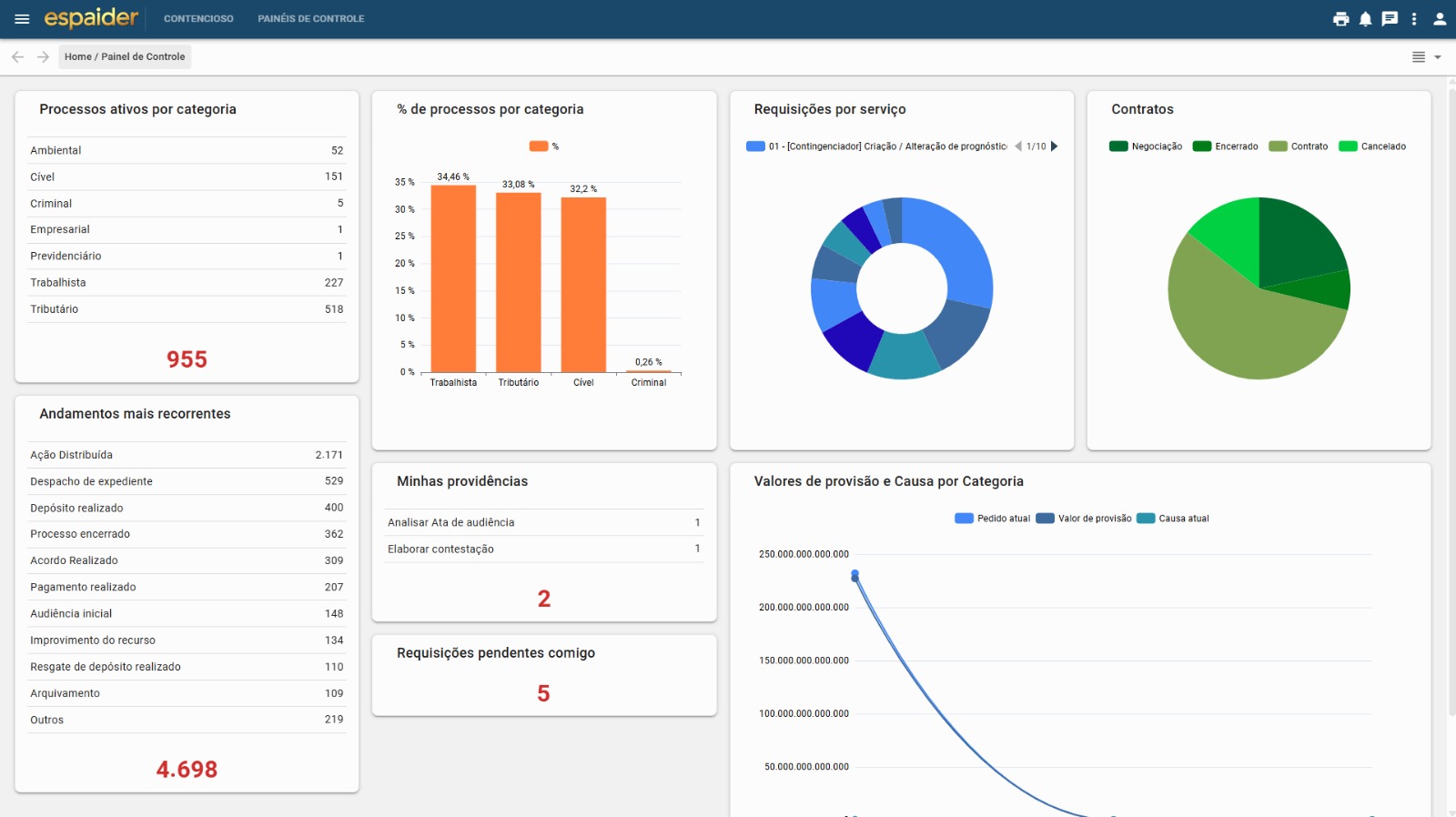The height and width of the screenshot is (817, 1456).
Task: Open the notifications bell
Action: tap(1365, 19)
